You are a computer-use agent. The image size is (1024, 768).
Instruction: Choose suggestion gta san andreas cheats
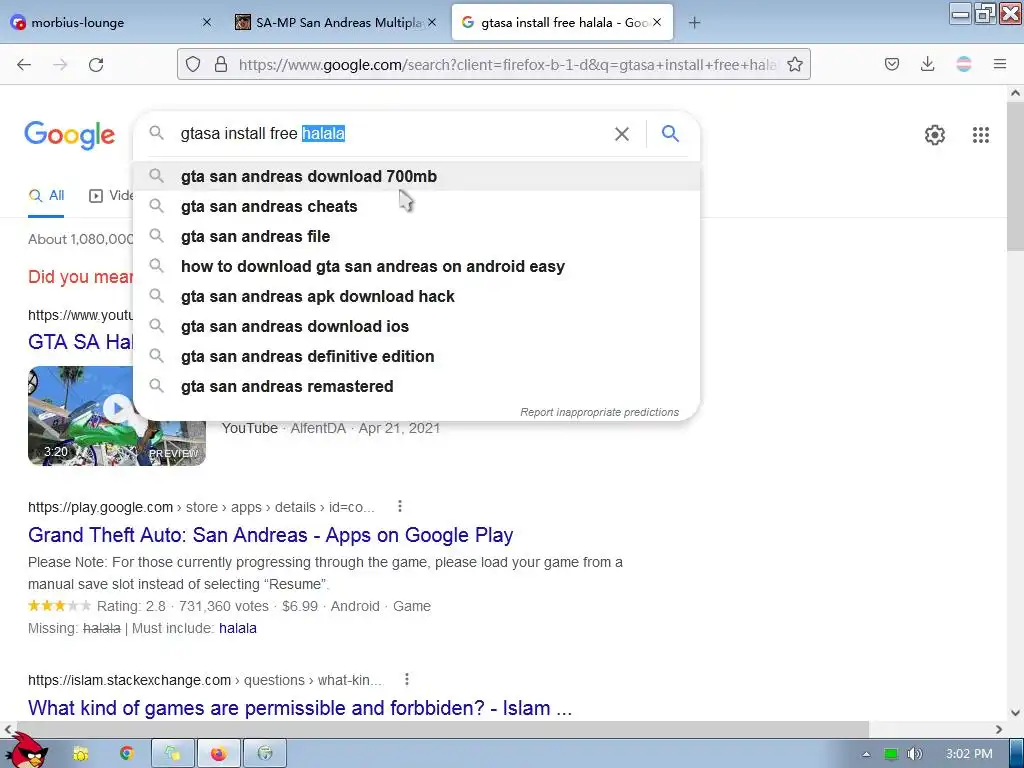coord(417,206)
